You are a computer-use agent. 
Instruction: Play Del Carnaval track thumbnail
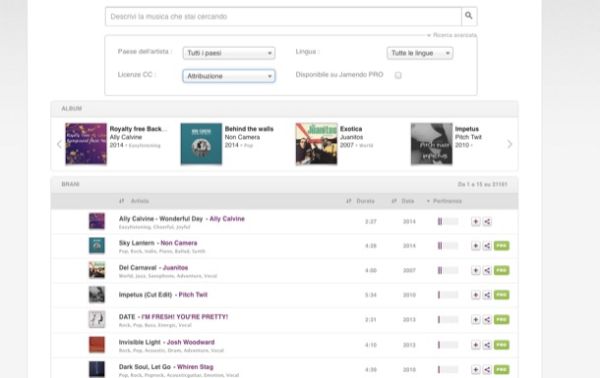[97, 270]
